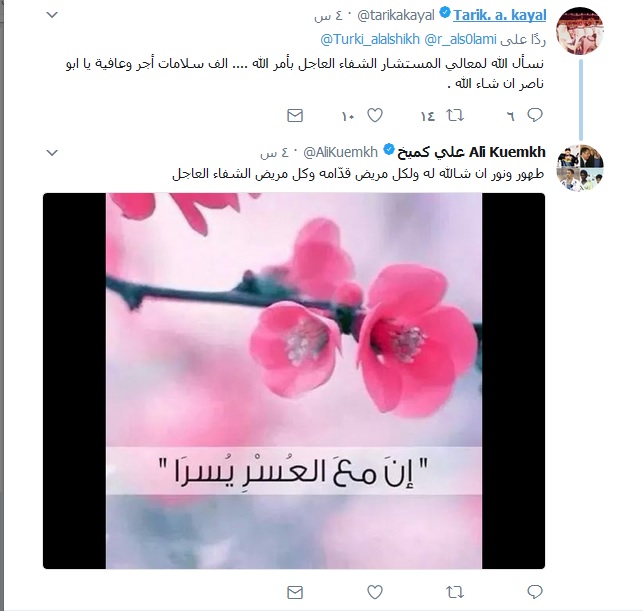Viewport: 643px width, 611px height.
Task: Open the @Turki_alalshikh mention link
Action: [x=370, y=39]
